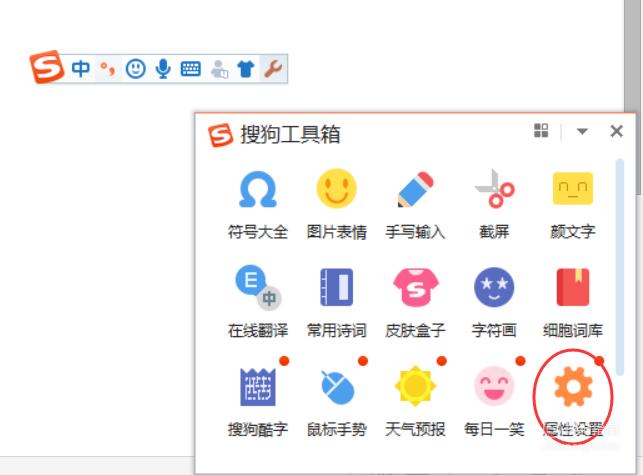The image size is (643, 475).
Task: Start 截屏 scissors screenshot tool
Action: pos(494,204)
